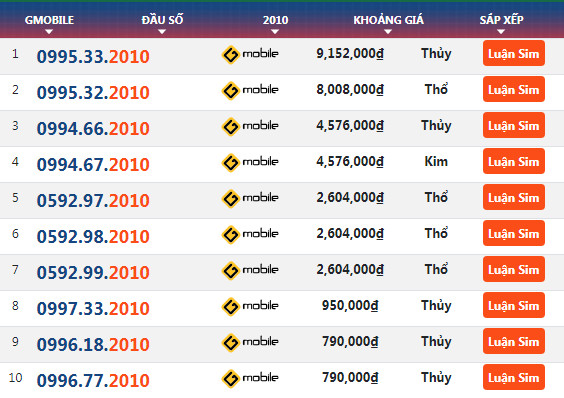Click Gmobile logo for 0994.67.2010

[250, 163]
